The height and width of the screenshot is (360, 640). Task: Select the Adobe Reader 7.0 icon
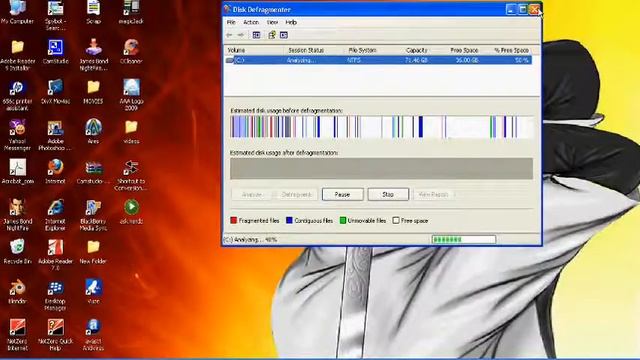point(56,255)
